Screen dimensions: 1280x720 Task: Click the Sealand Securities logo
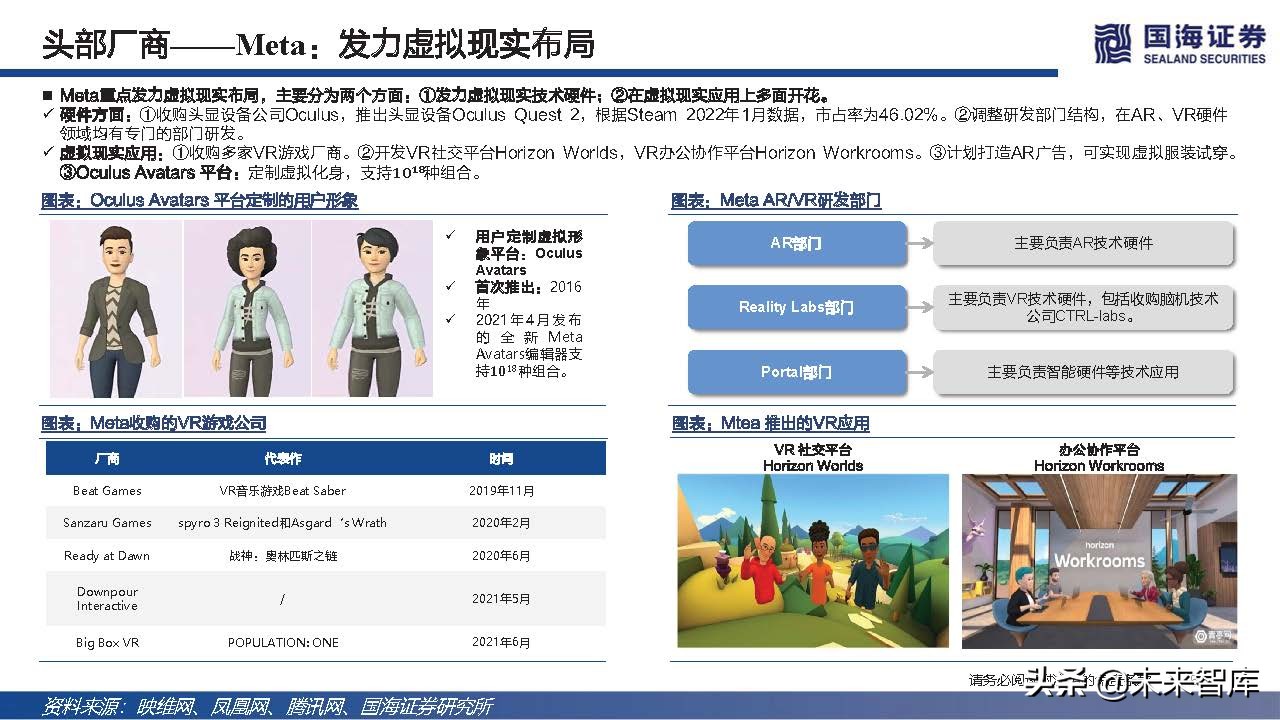coord(1179,45)
